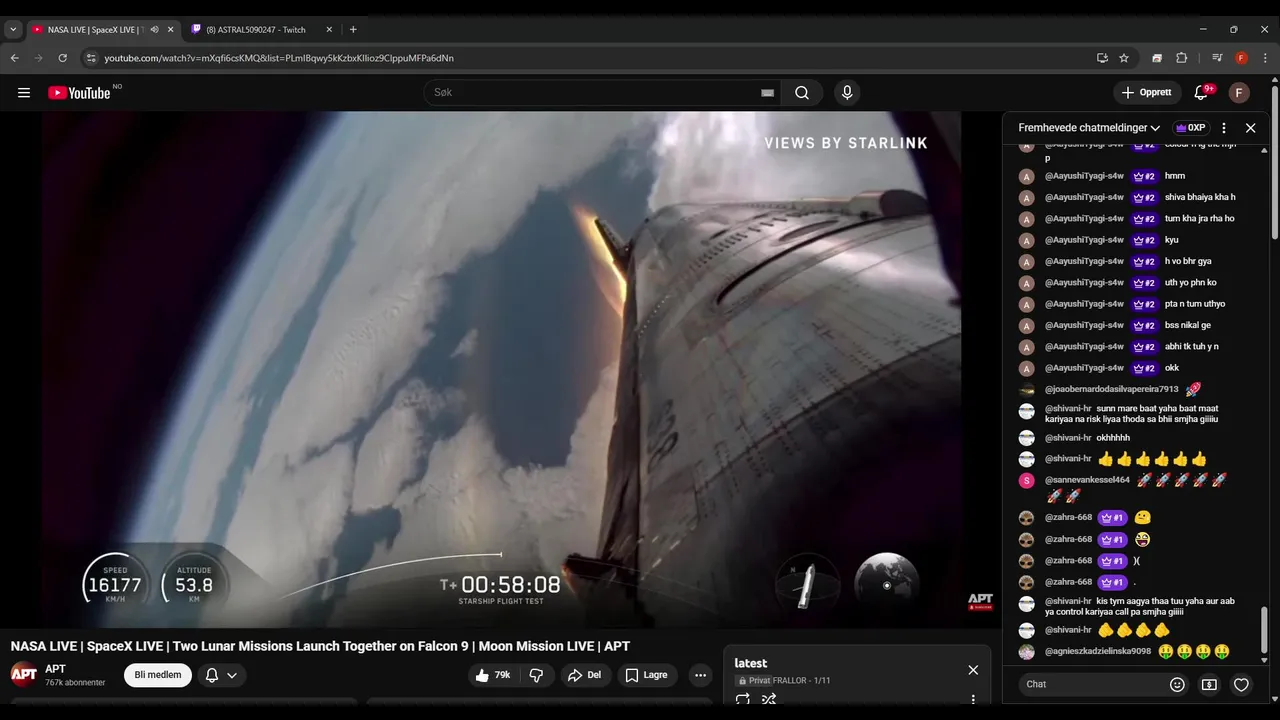Click the 'FRALLOR - 1/11' playlist label

(802, 681)
